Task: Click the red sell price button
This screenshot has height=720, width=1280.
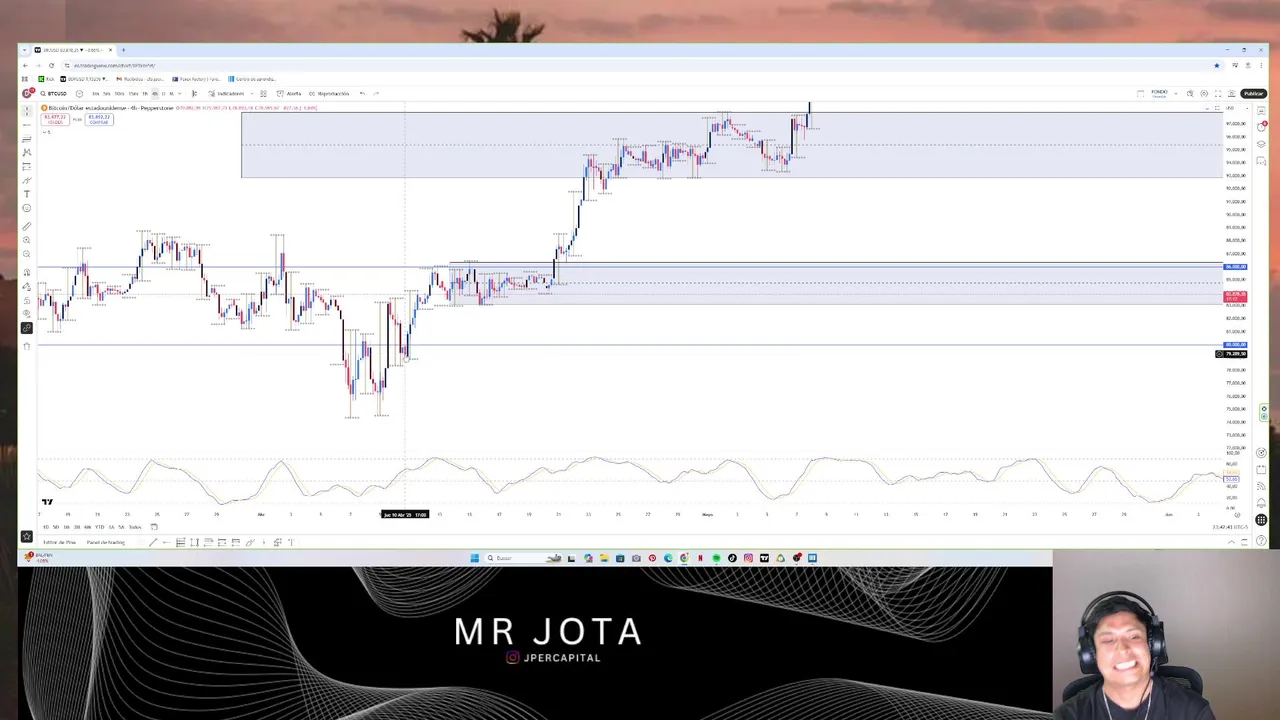Action: pos(55,119)
